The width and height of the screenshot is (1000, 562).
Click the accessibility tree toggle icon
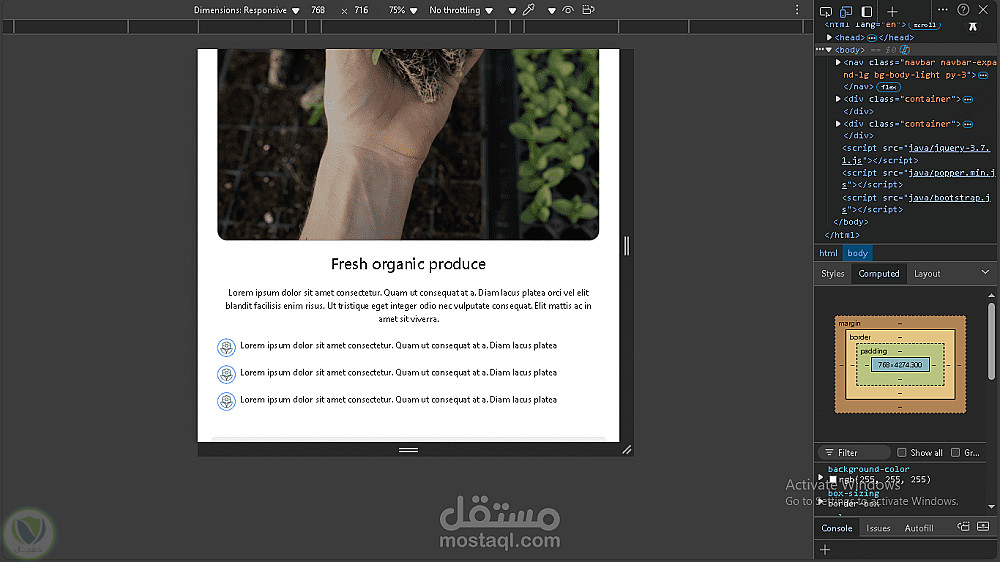[x=973, y=26]
